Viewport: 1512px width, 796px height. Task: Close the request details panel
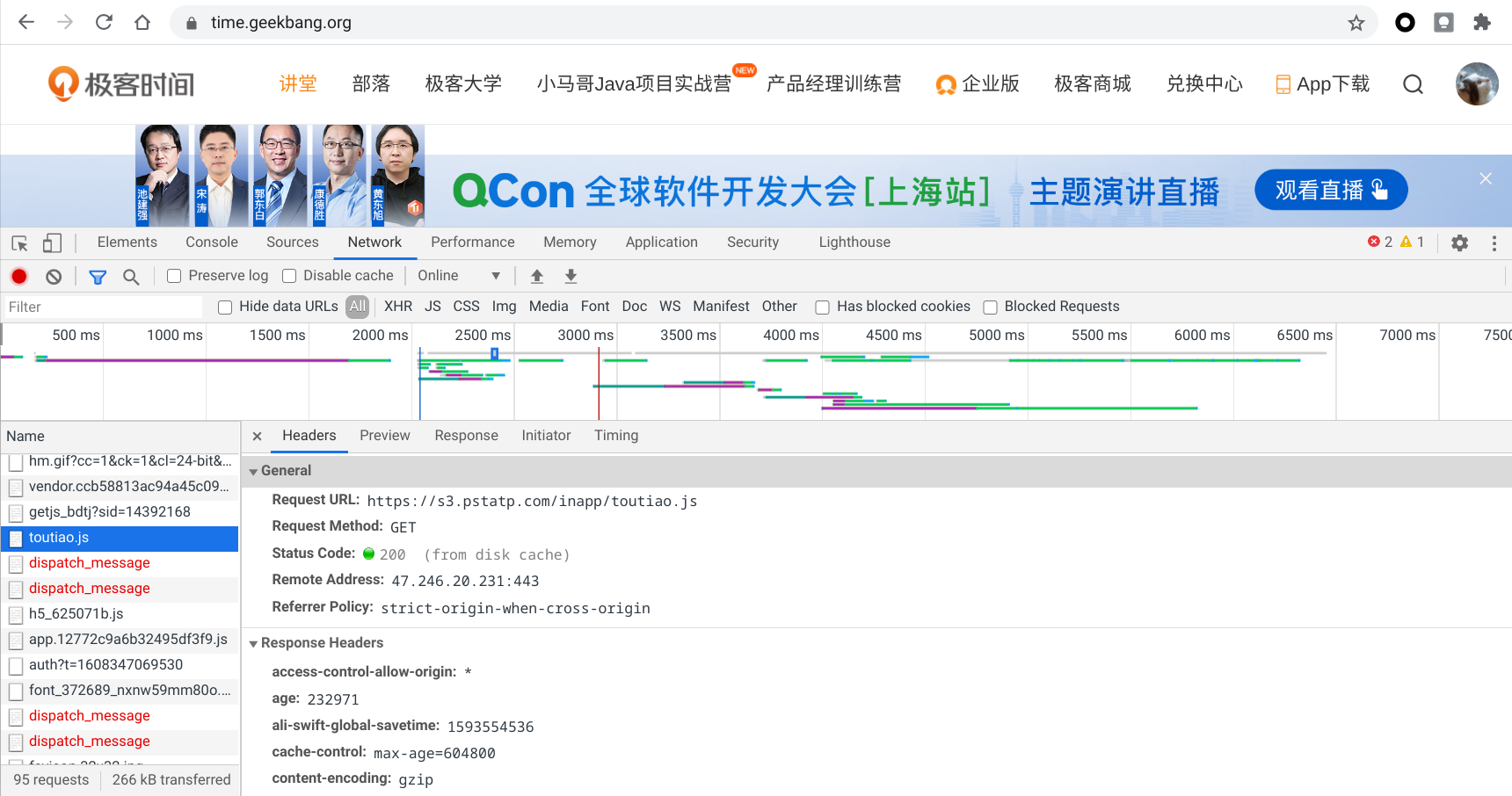[257, 436]
